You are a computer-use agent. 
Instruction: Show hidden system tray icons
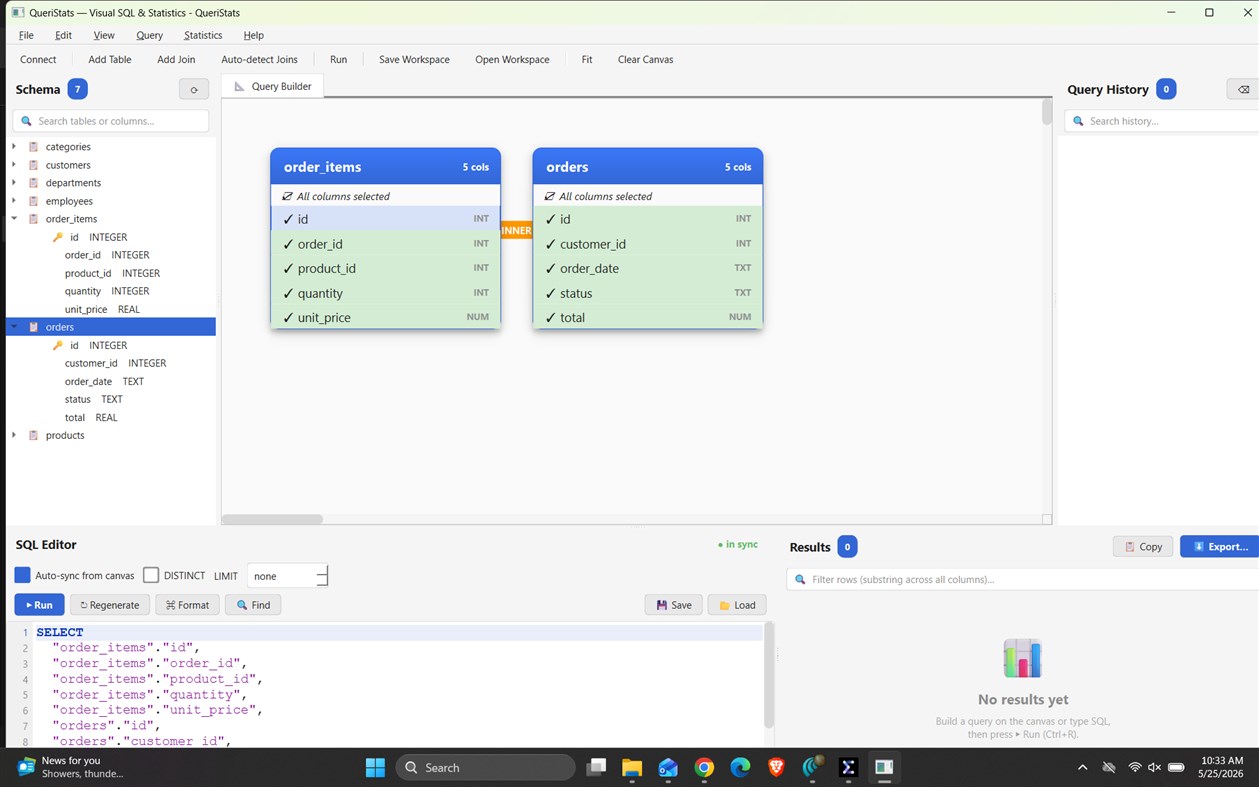pos(1082,767)
